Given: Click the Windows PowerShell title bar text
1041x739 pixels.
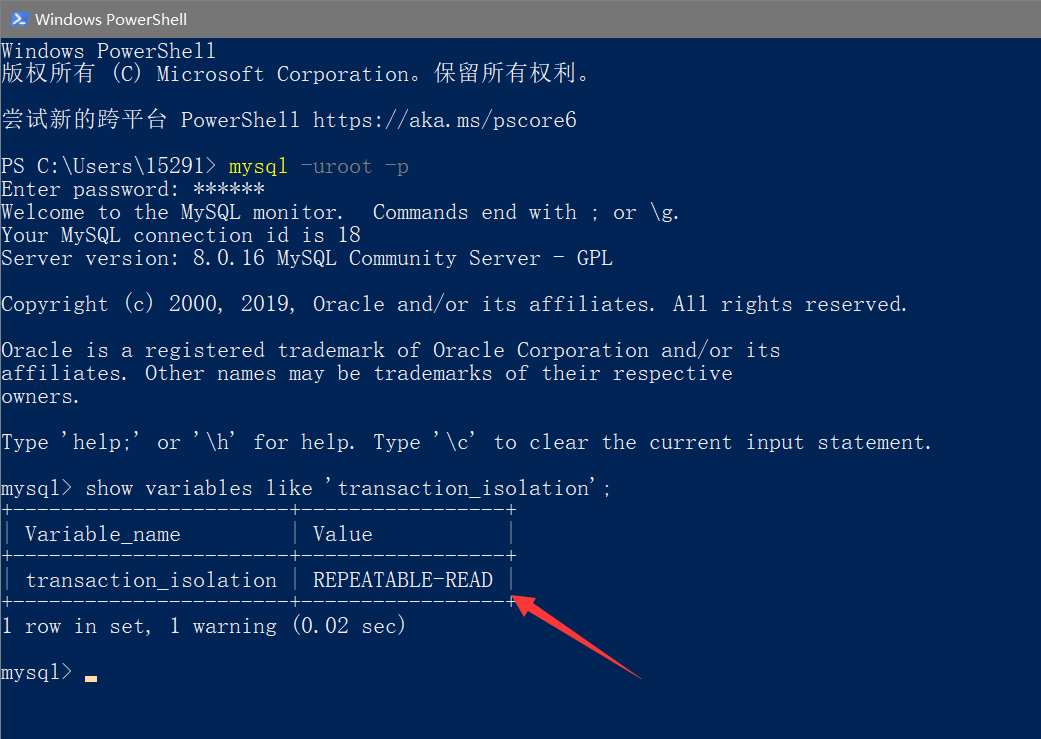Looking at the screenshot, I should coord(110,19).
